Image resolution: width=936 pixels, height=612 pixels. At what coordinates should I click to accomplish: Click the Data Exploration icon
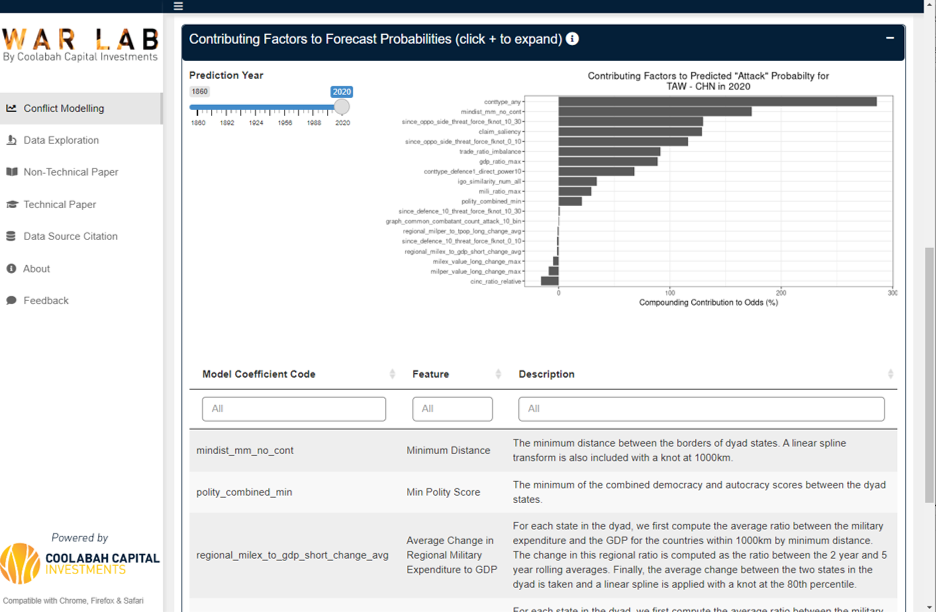[12, 140]
